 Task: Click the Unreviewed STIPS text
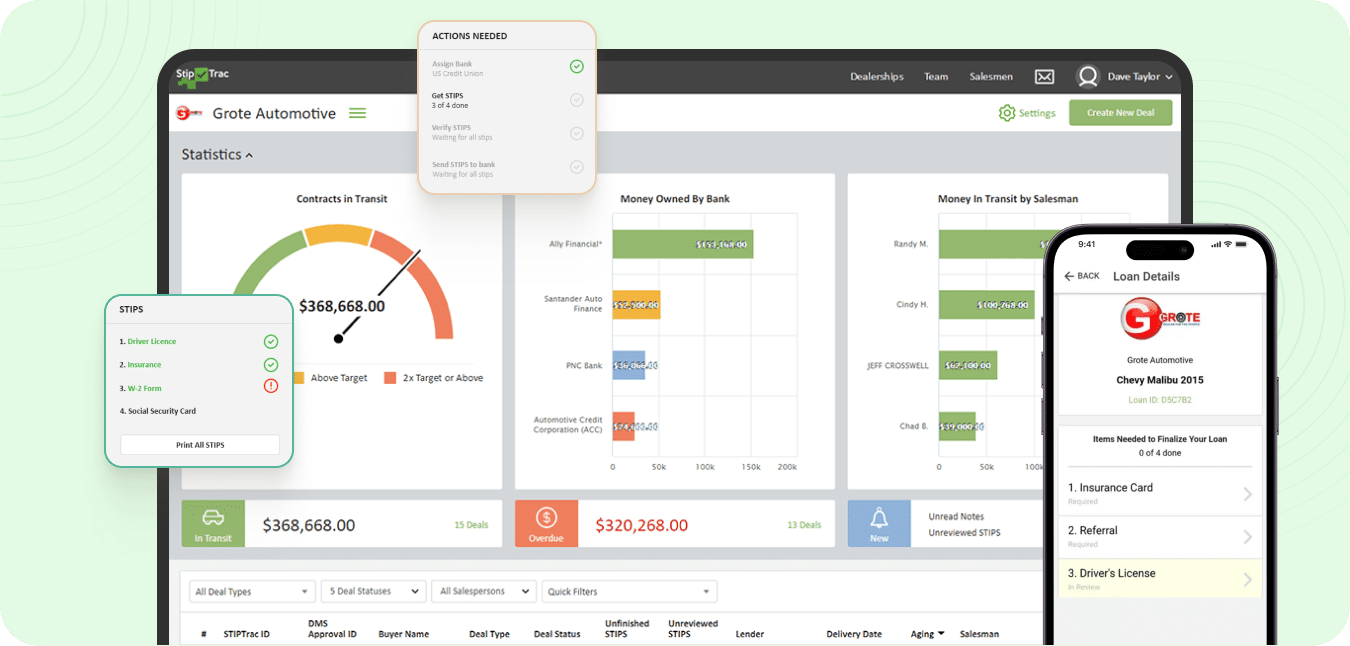coord(964,533)
